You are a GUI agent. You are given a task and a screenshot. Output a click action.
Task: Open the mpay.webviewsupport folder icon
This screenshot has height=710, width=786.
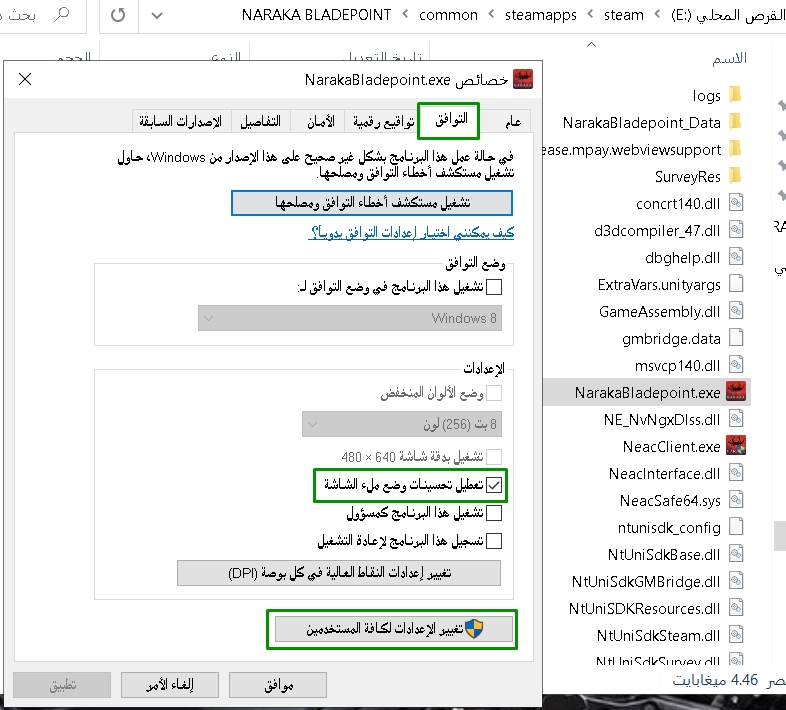[735, 149]
